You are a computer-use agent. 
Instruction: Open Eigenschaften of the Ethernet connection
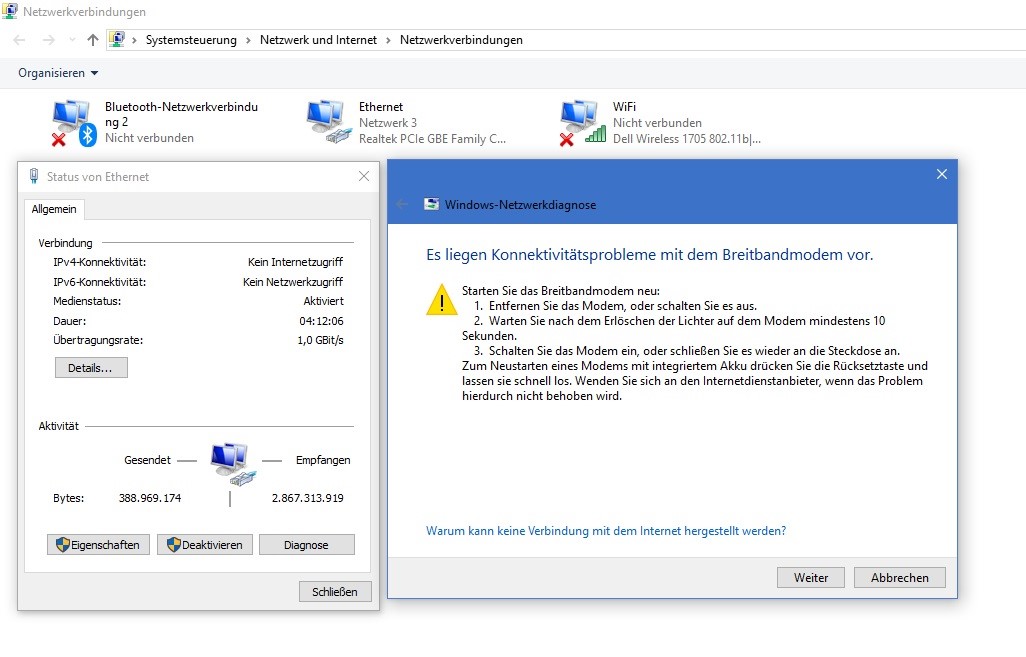click(99, 545)
